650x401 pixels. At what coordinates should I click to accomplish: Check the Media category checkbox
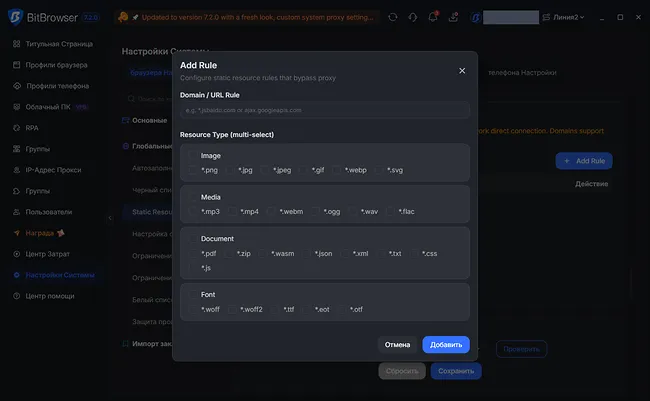point(193,197)
